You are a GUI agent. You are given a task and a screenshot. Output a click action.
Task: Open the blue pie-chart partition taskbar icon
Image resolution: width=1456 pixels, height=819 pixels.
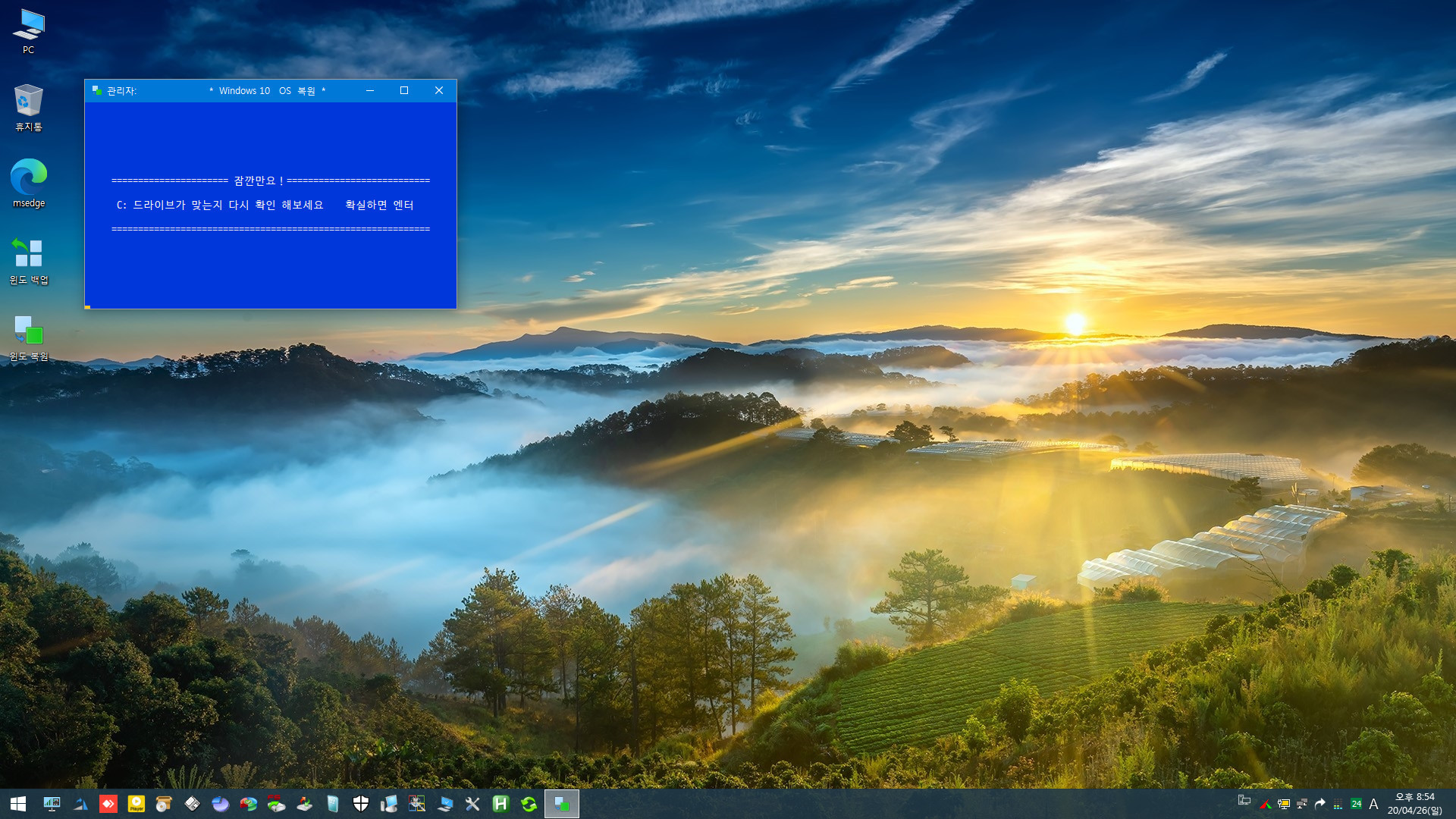221,804
